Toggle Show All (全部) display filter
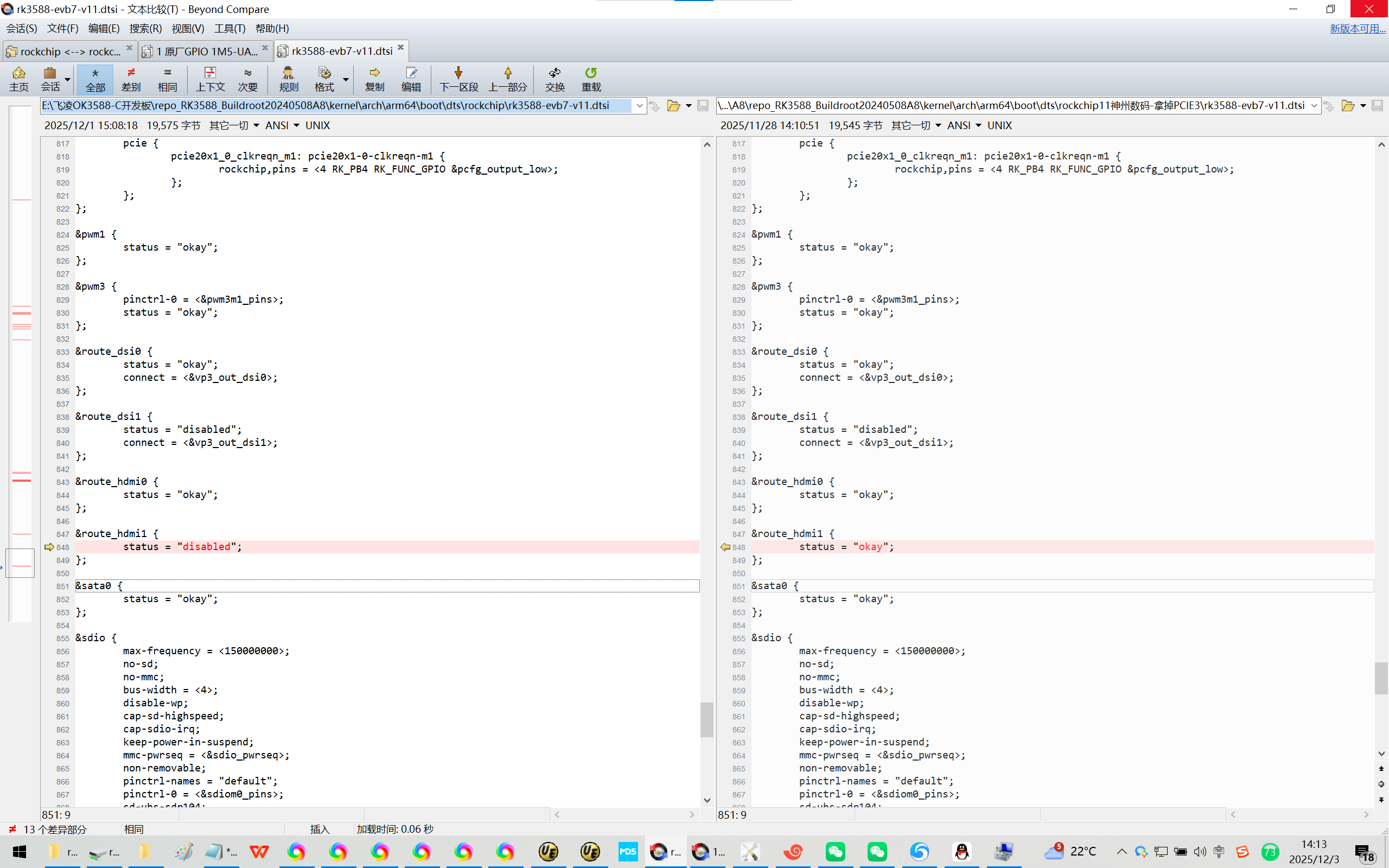This screenshot has height=868, width=1389. [x=95, y=79]
